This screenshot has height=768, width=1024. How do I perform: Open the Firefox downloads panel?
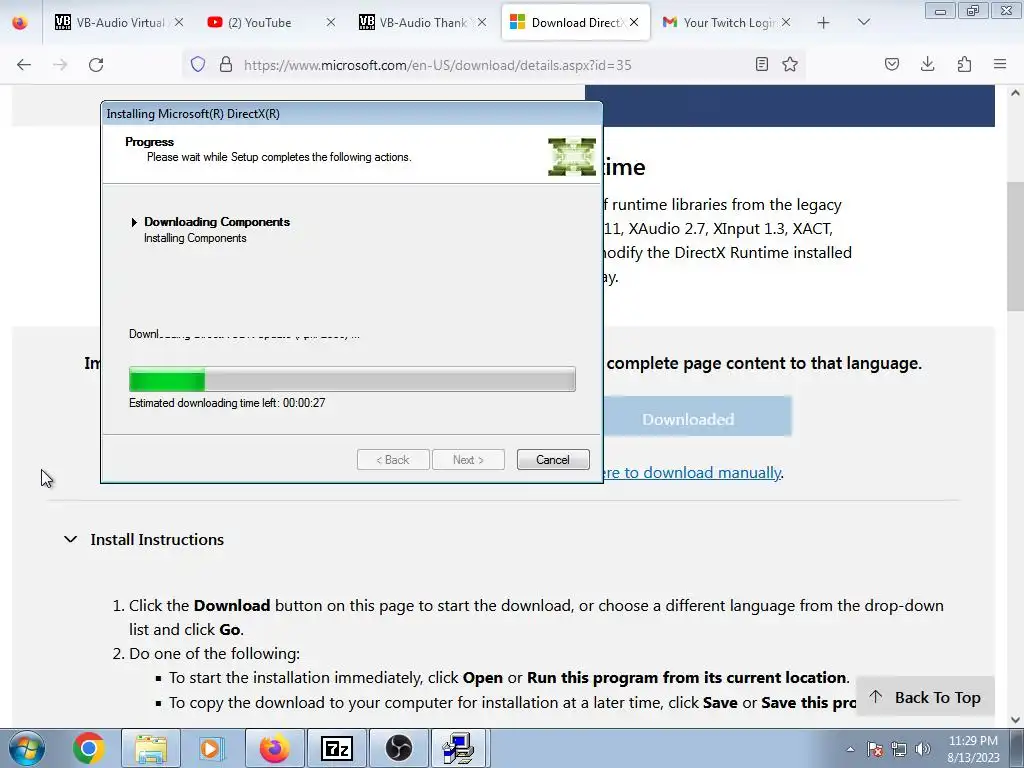[x=927, y=64]
